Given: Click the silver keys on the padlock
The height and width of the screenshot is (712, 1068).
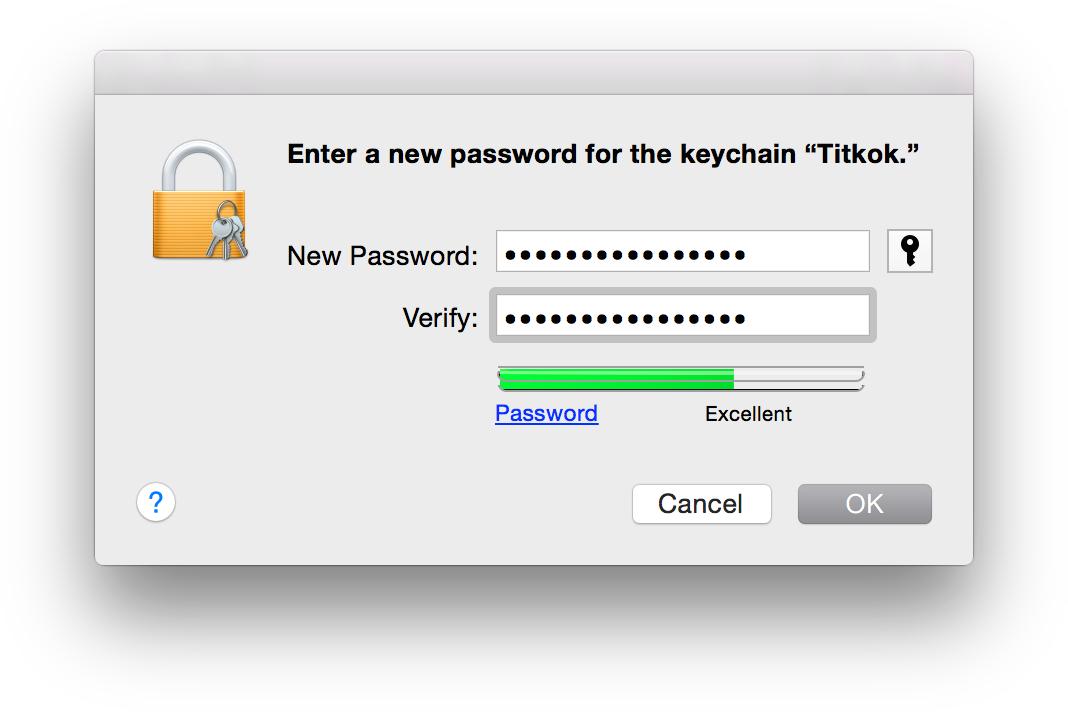Looking at the screenshot, I should 227,232.
